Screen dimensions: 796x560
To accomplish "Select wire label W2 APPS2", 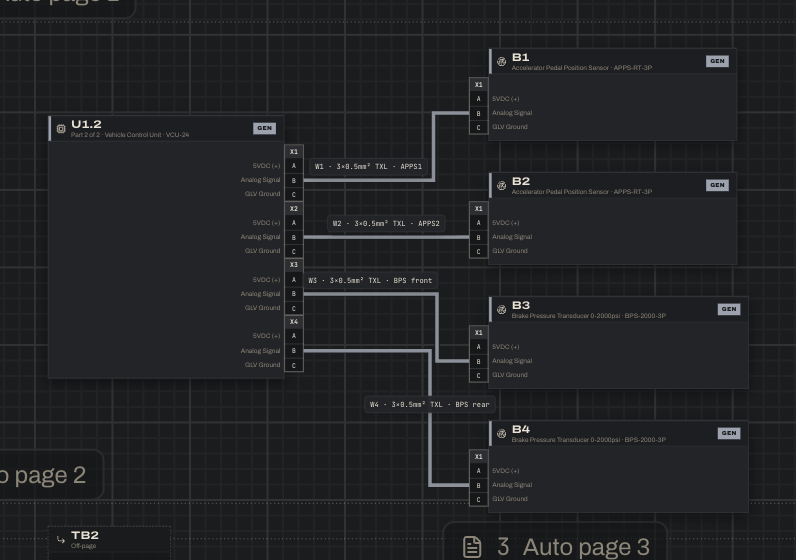I will tap(386, 223).
